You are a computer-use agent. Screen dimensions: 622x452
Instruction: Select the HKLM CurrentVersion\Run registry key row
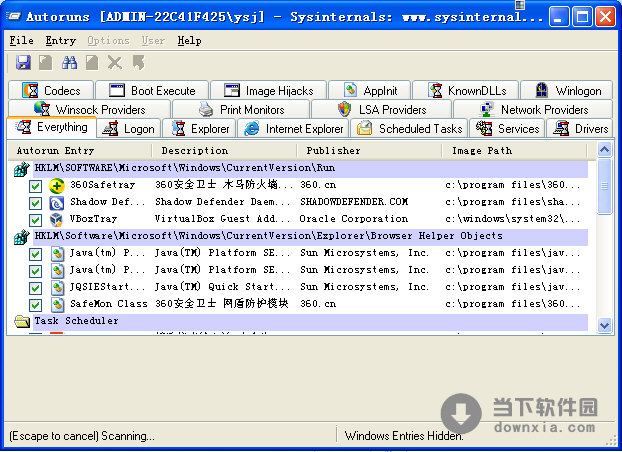point(311,168)
